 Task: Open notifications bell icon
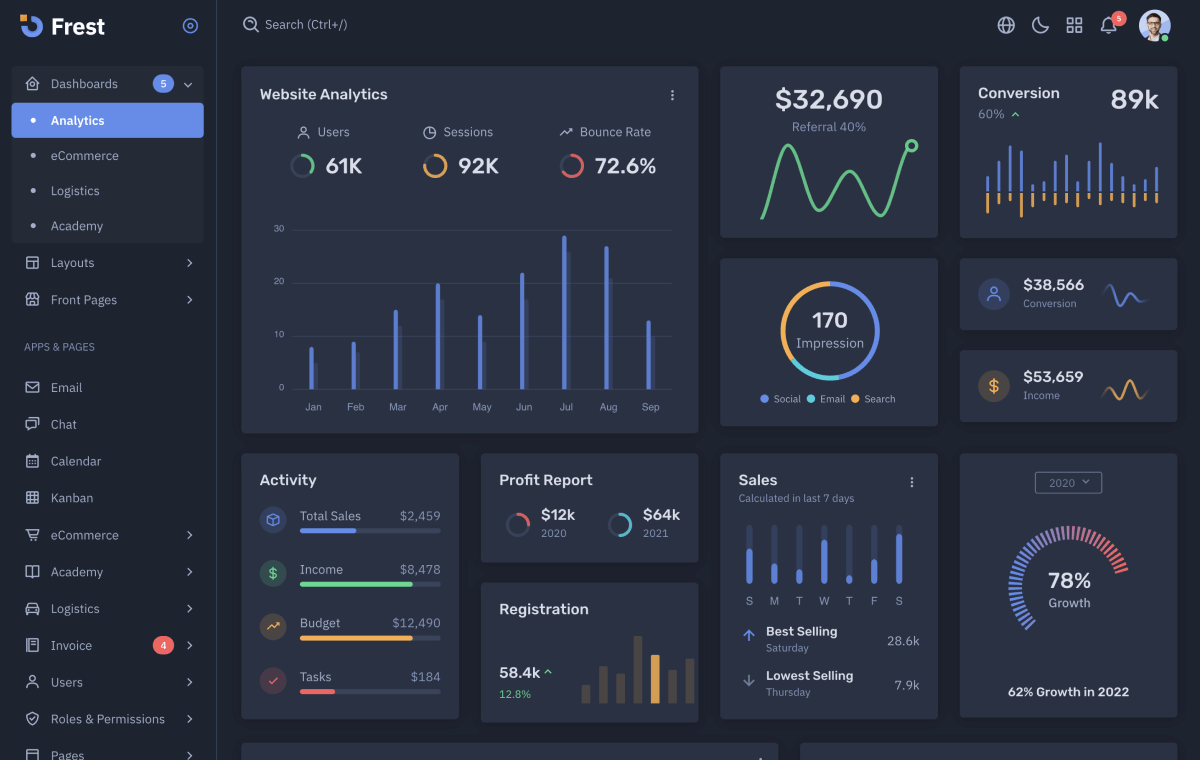pyautogui.click(x=1109, y=25)
